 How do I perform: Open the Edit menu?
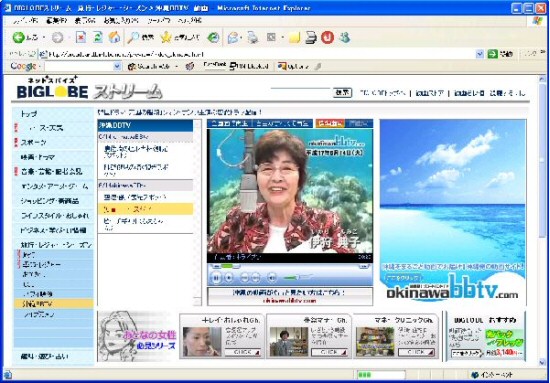[x=56, y=21]
